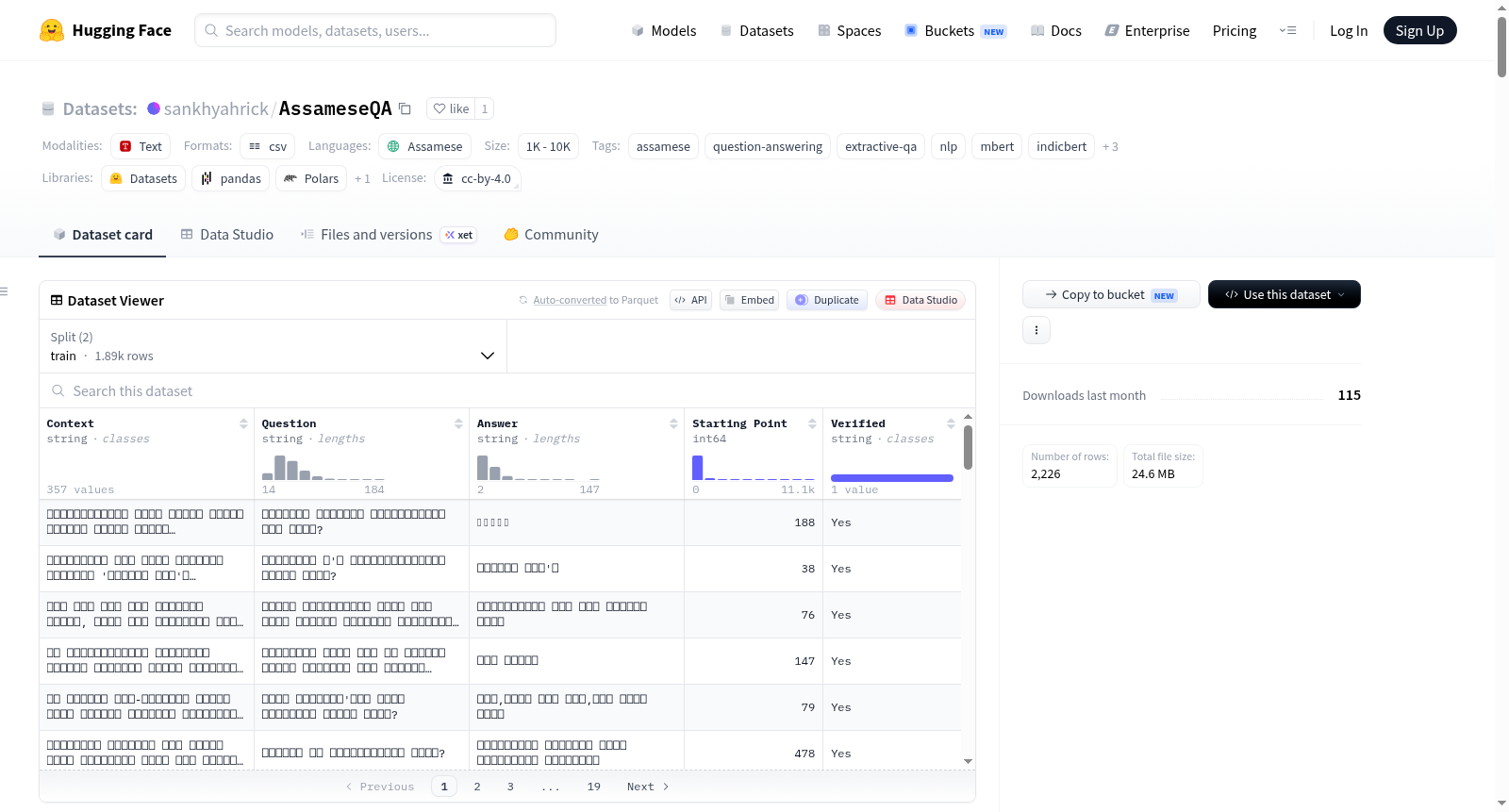Switch to the Data Studio tab
Image resolution: width=1509 pixels, height=812 pixels.
coord(226,235)
